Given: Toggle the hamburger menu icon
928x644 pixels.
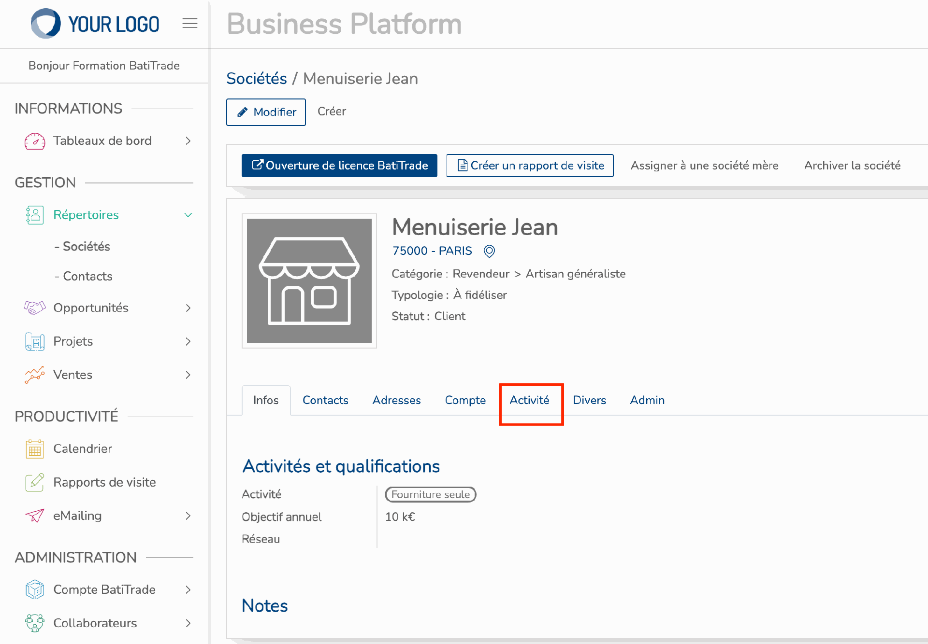Looking at the screenshot, I should [190, 24].
